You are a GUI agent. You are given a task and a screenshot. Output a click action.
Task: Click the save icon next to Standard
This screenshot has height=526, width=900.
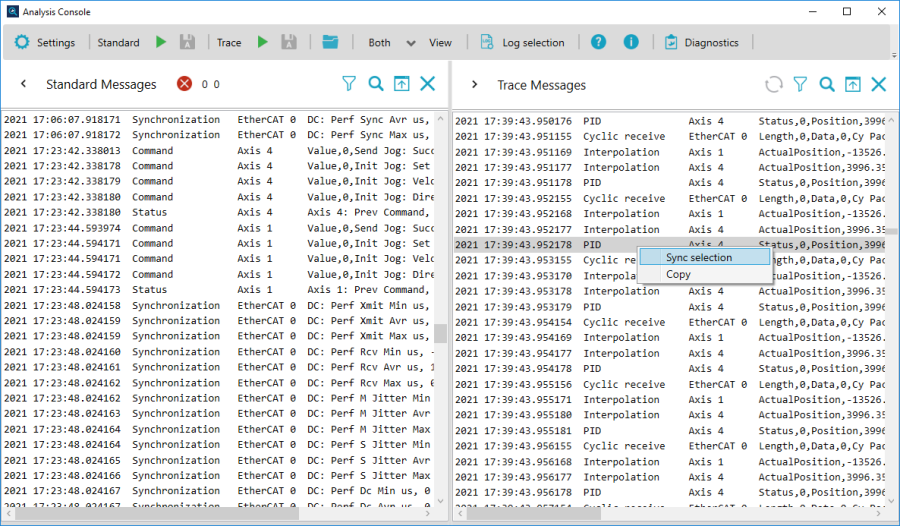pos(187,43)
